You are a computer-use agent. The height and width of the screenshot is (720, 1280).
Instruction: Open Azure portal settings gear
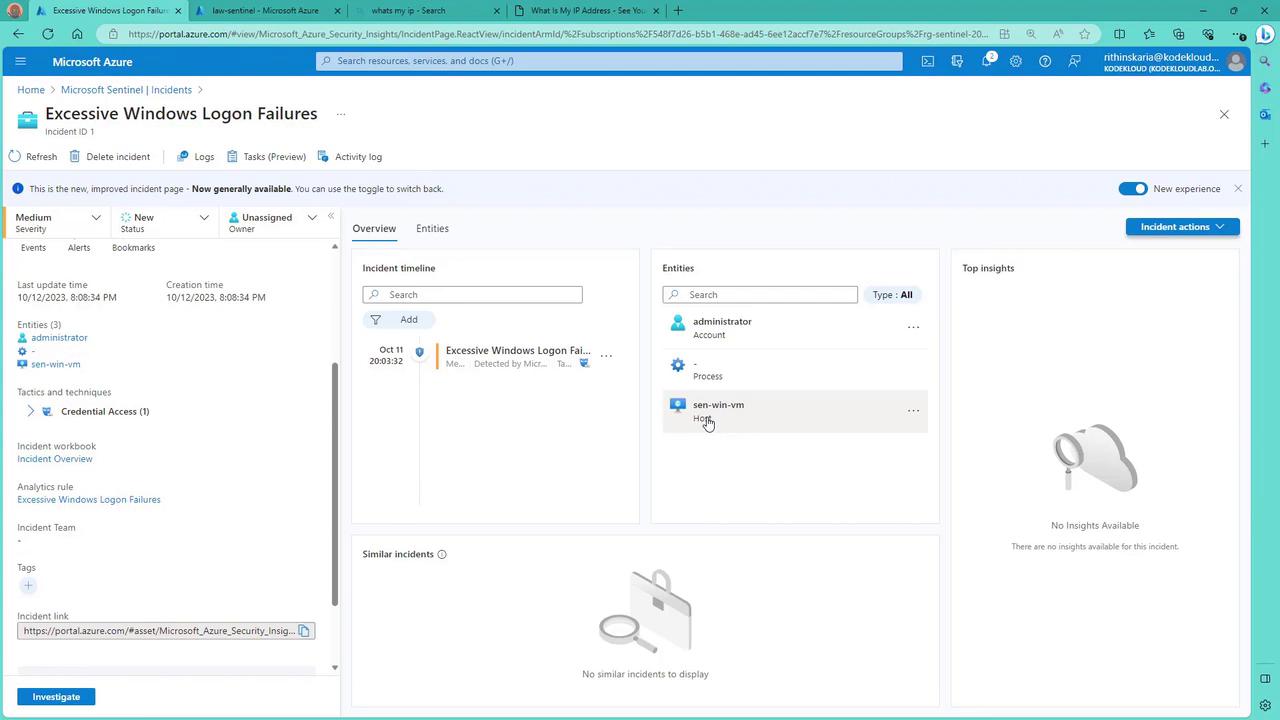1015,61
